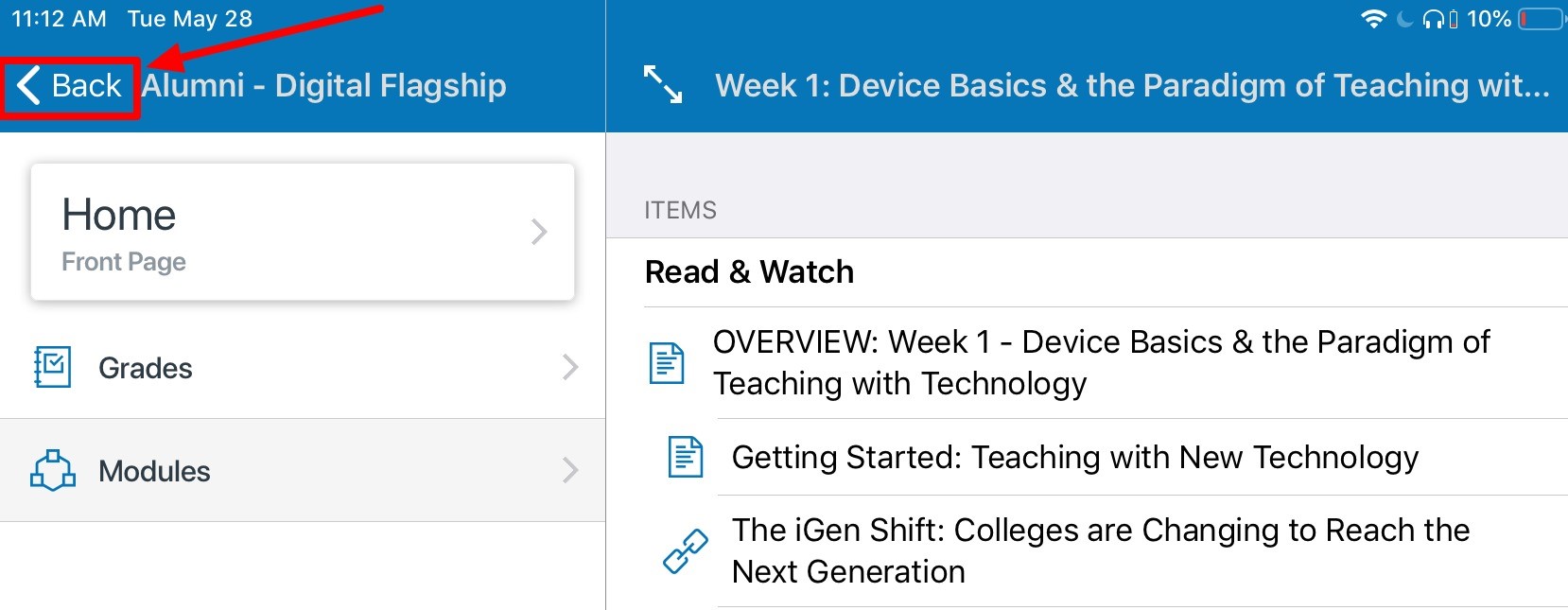
Task: Expand Modules using its chevron arrow
Action: (567, 470)
